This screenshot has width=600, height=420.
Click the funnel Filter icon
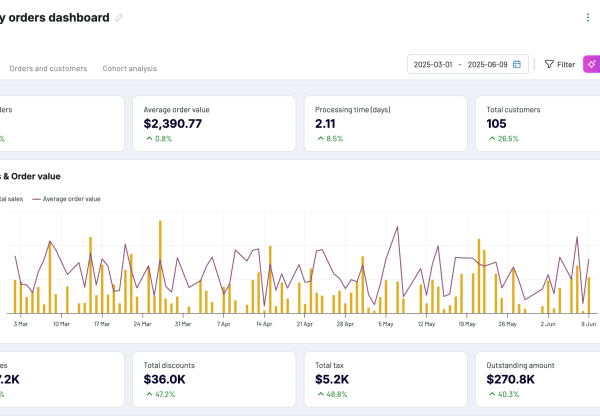[x=548, y=64]
